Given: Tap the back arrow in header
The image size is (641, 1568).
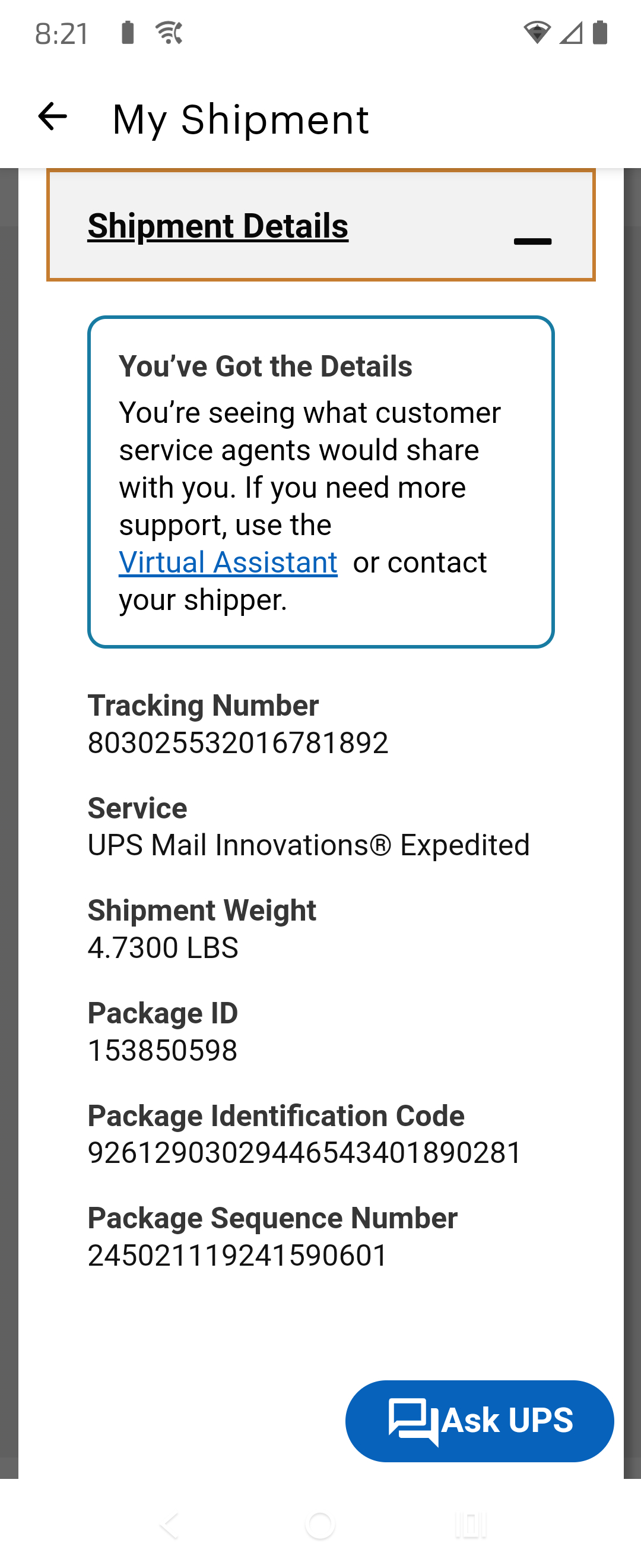Looking at the screenshot, I should click(52, 117).
